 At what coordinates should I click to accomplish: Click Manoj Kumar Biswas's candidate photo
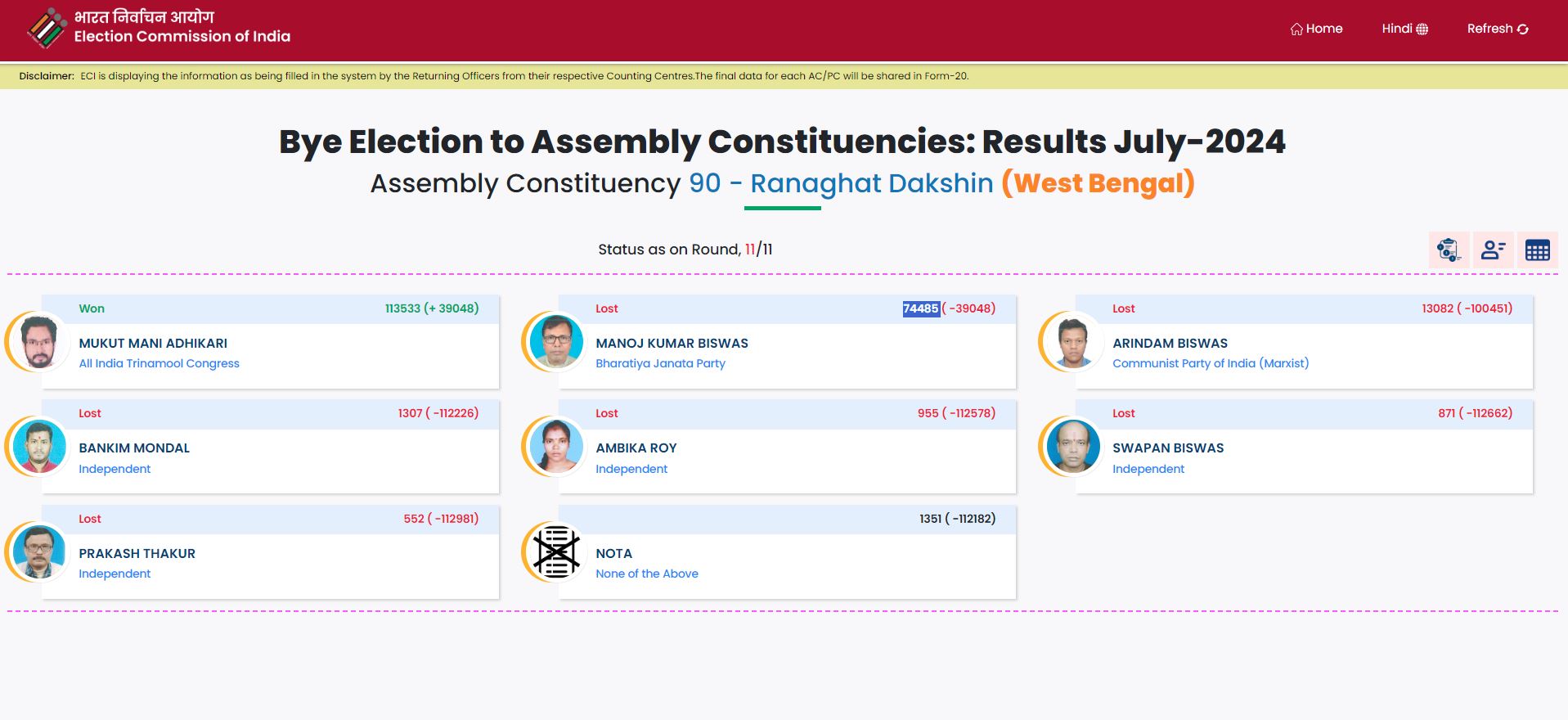click(x=556, y=341)
